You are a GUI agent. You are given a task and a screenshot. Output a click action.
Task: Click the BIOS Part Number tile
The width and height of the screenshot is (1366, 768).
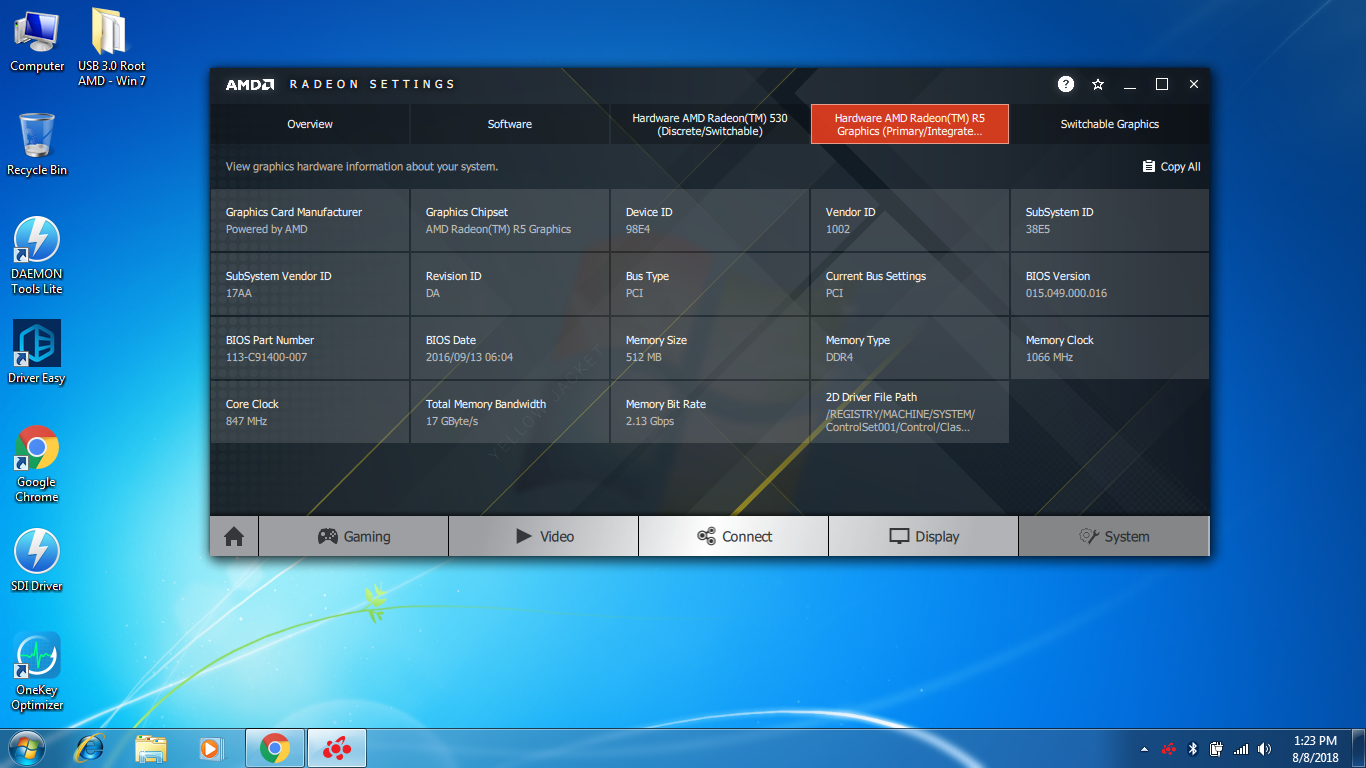pos(310,348)
